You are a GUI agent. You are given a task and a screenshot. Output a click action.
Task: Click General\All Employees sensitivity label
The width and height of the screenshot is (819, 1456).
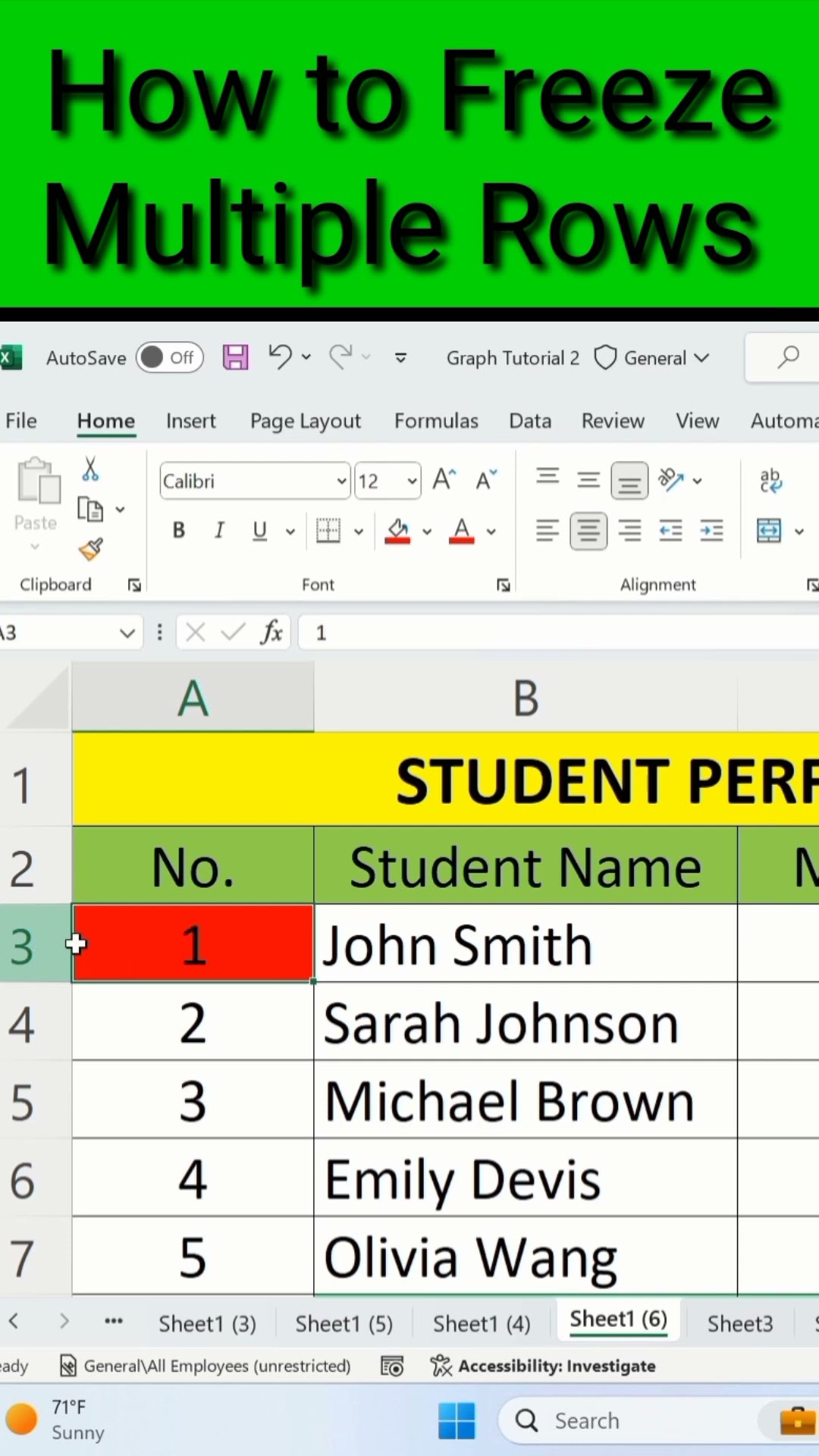(x=205, y=1366)
